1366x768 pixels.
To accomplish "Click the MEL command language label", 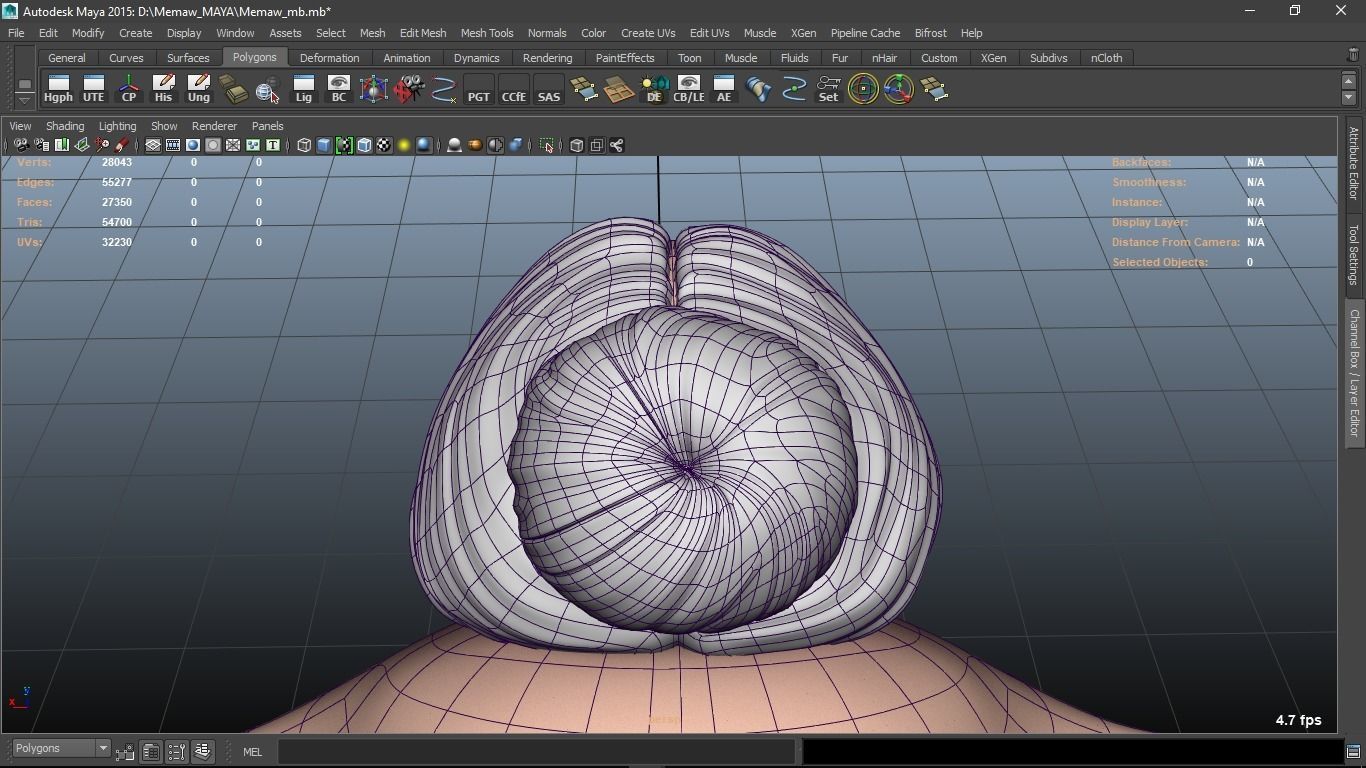I will coord(252,752).
